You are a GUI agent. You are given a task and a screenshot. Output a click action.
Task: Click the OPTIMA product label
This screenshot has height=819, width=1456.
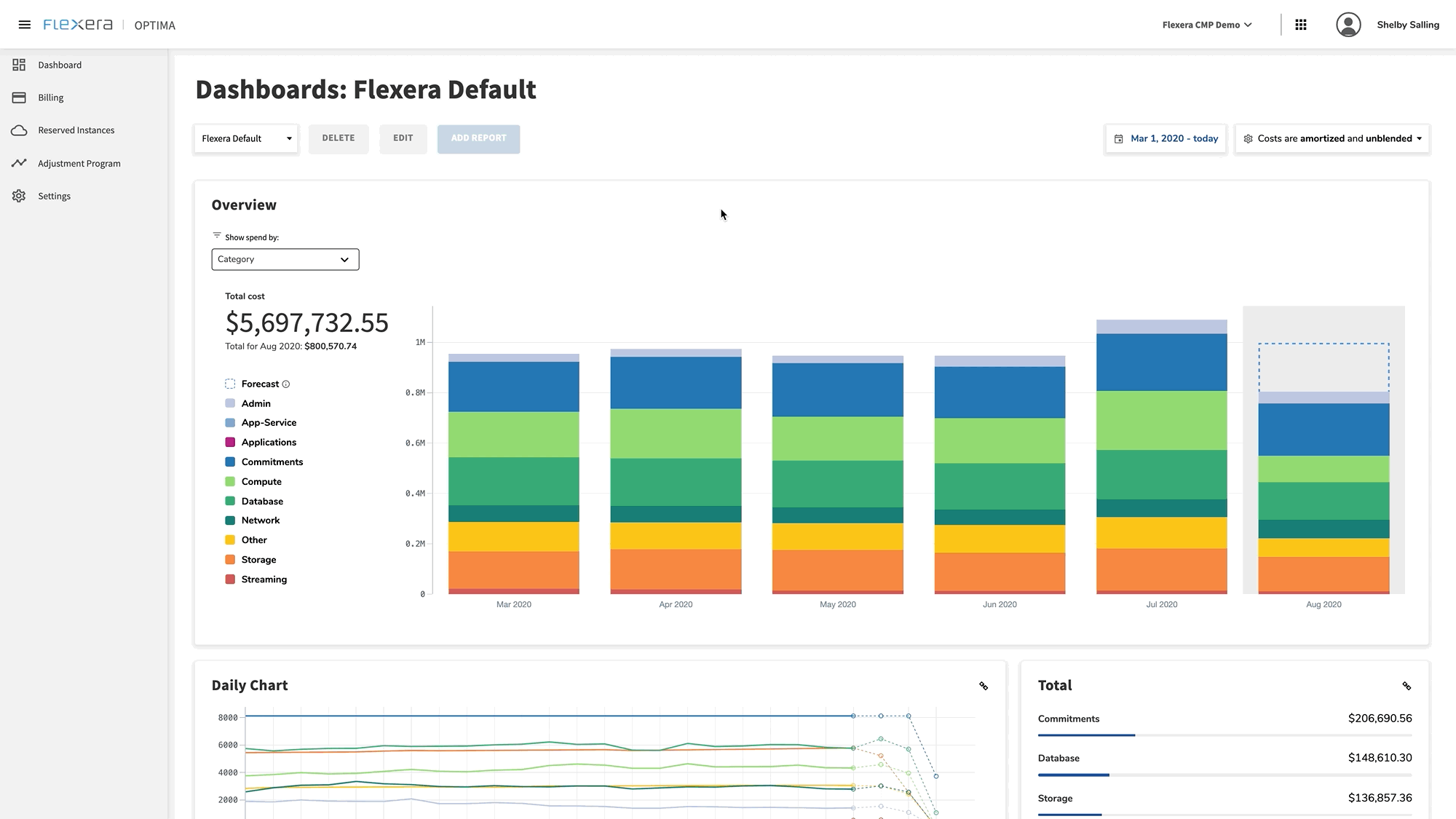pyautogui.click(x=154, y=25)
